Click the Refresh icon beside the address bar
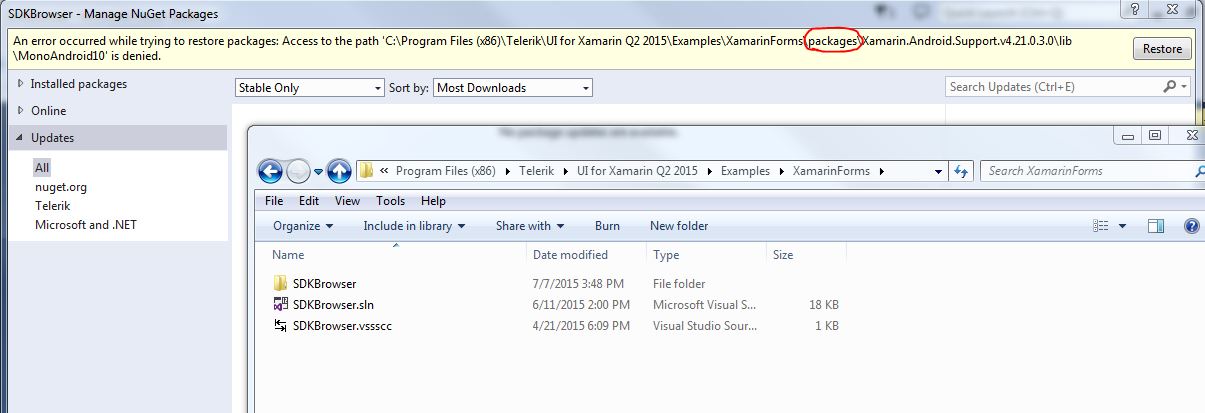1205x413 pixels. point(960,171)
